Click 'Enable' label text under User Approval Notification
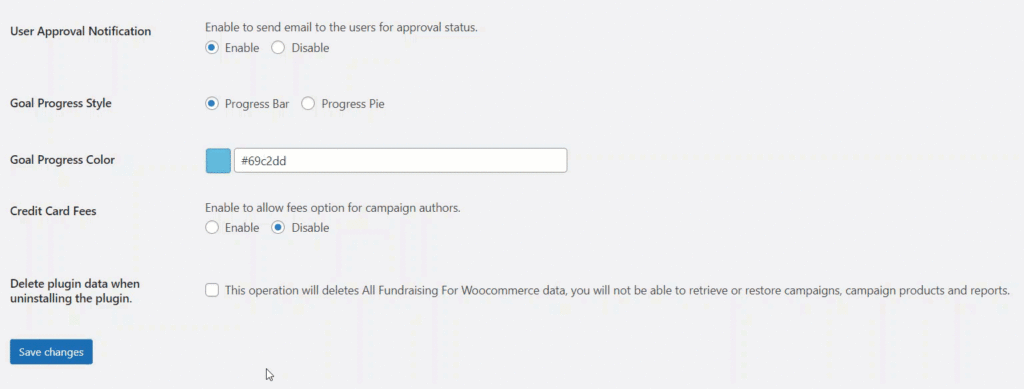 (242, 48)
